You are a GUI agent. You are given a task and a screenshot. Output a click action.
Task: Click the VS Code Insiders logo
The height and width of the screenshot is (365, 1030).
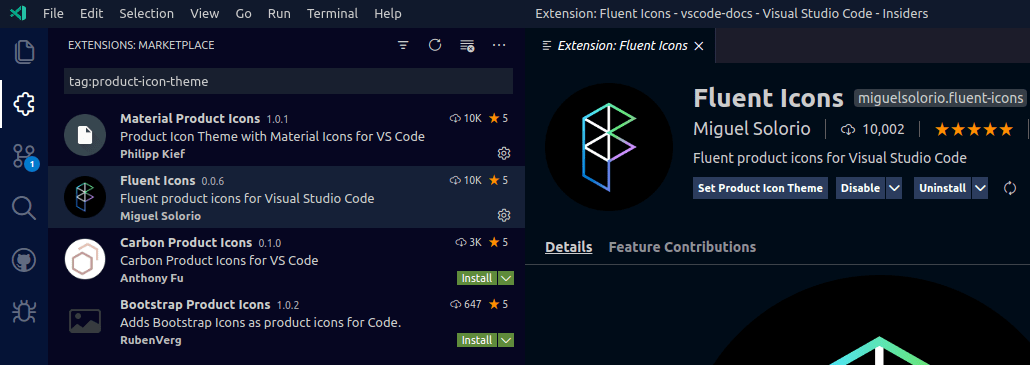tap(19, 13)
